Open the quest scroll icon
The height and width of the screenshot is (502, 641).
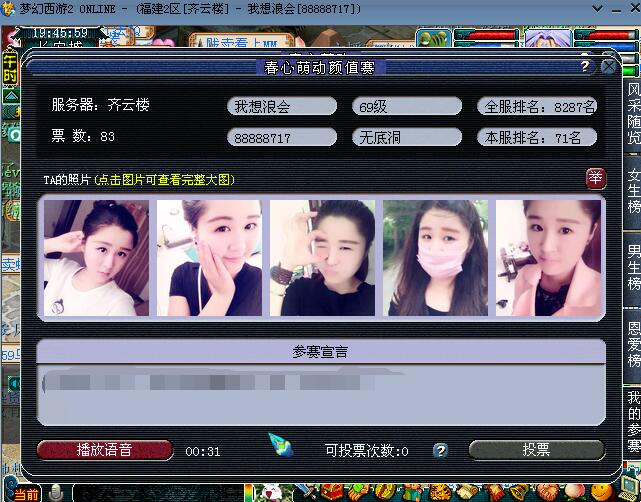point(466,492)
